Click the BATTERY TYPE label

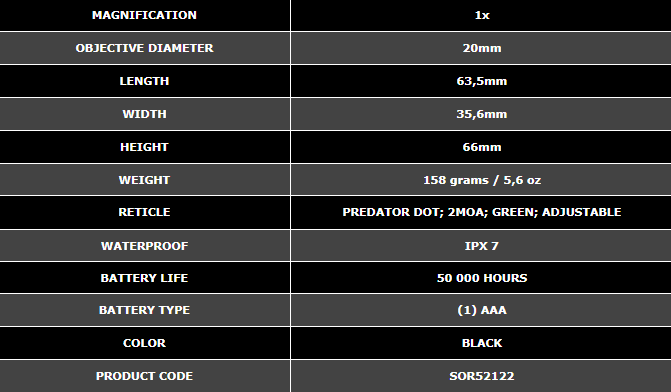[x=144, y=310]
